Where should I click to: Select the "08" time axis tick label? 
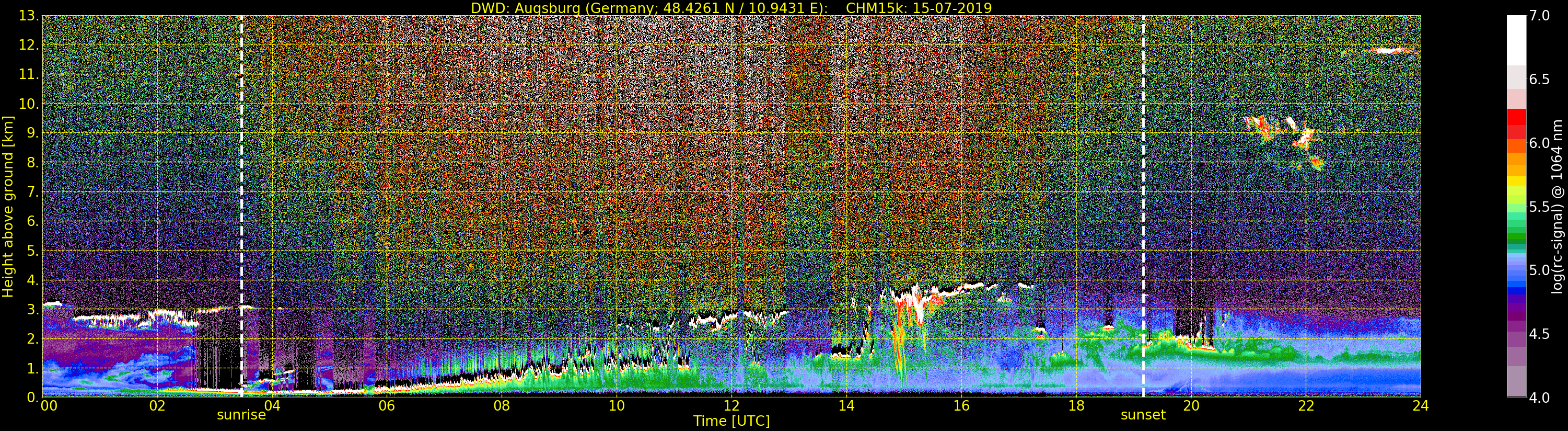point(502,405)
